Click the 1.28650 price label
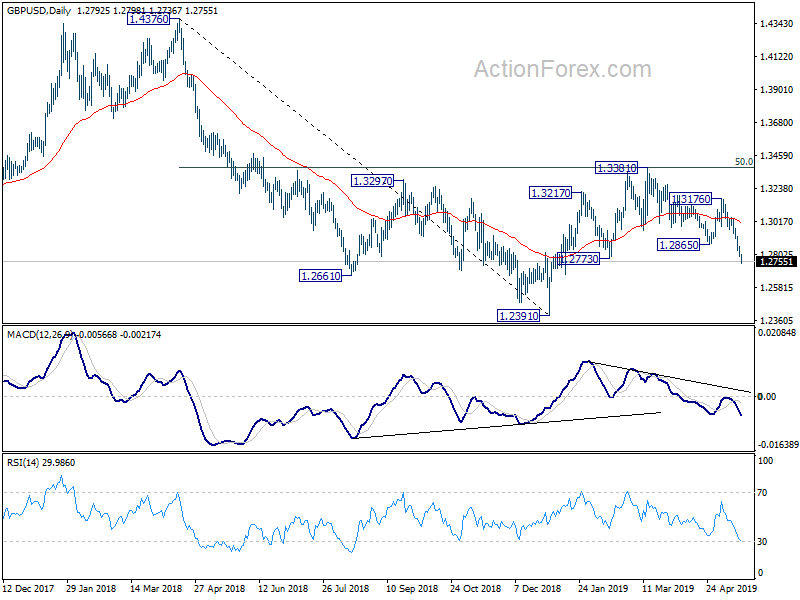This screenshot has height=600, width=800. point(679,245)
